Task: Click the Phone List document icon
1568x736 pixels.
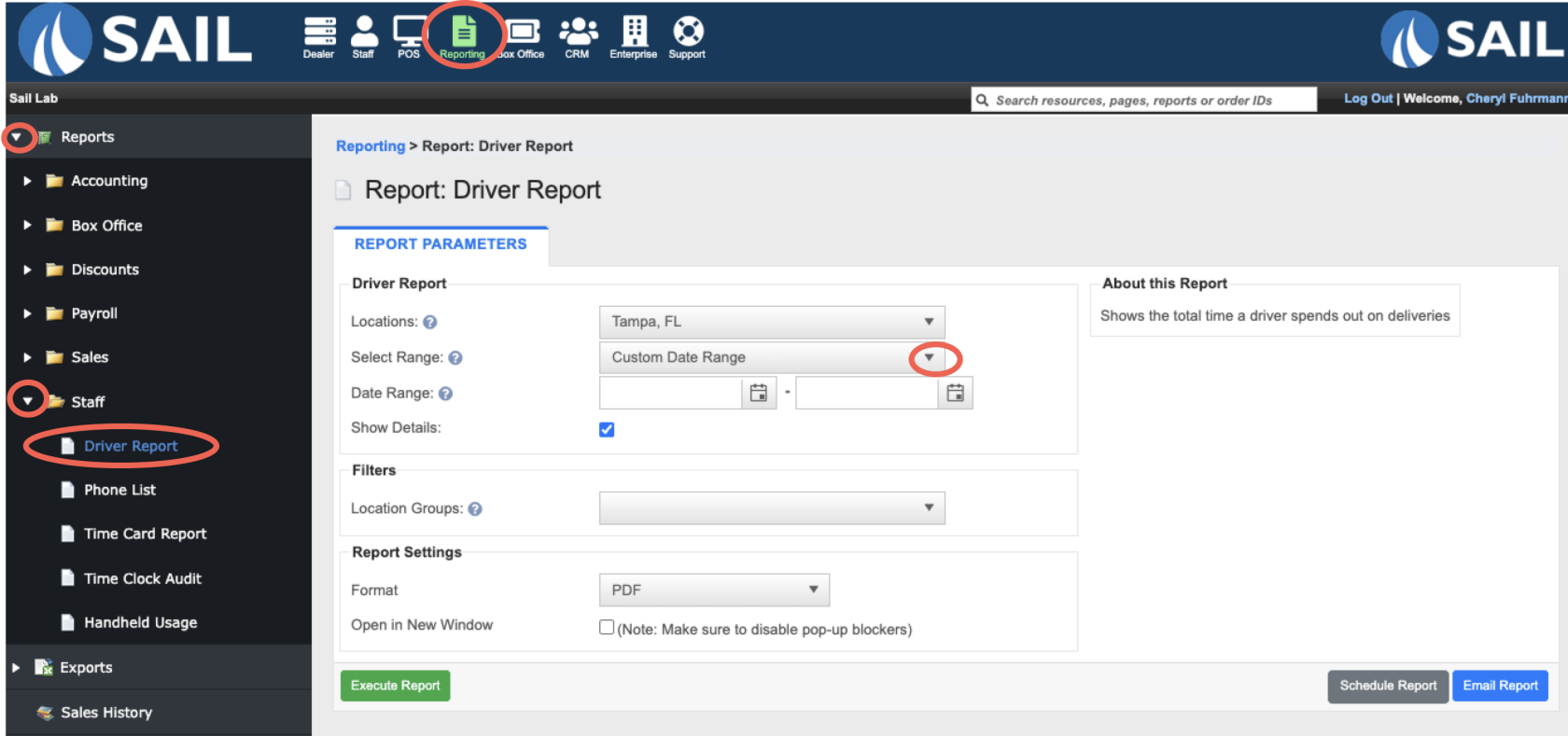Action: (x=67, y=490)
